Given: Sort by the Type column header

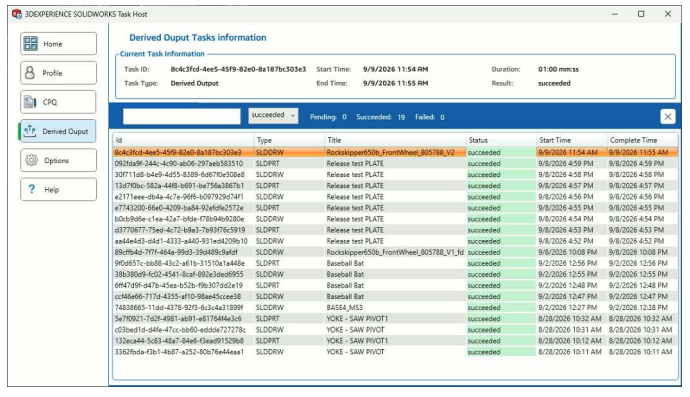Looking at the screenshot, I should click(289, 140).
